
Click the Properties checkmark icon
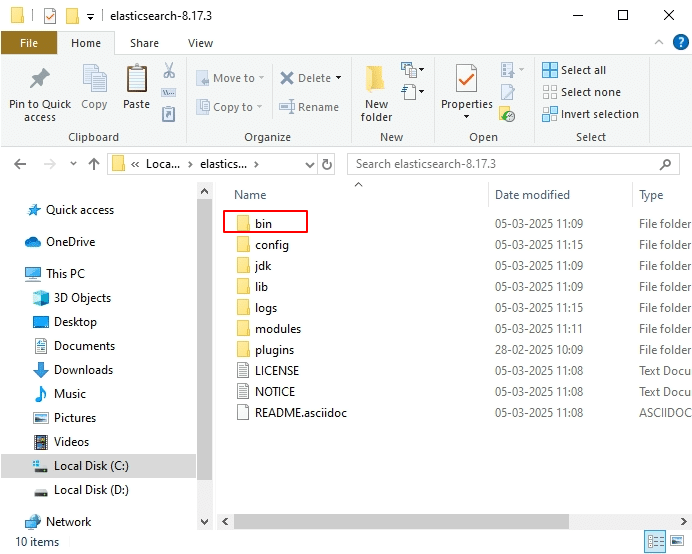point(466,80)
